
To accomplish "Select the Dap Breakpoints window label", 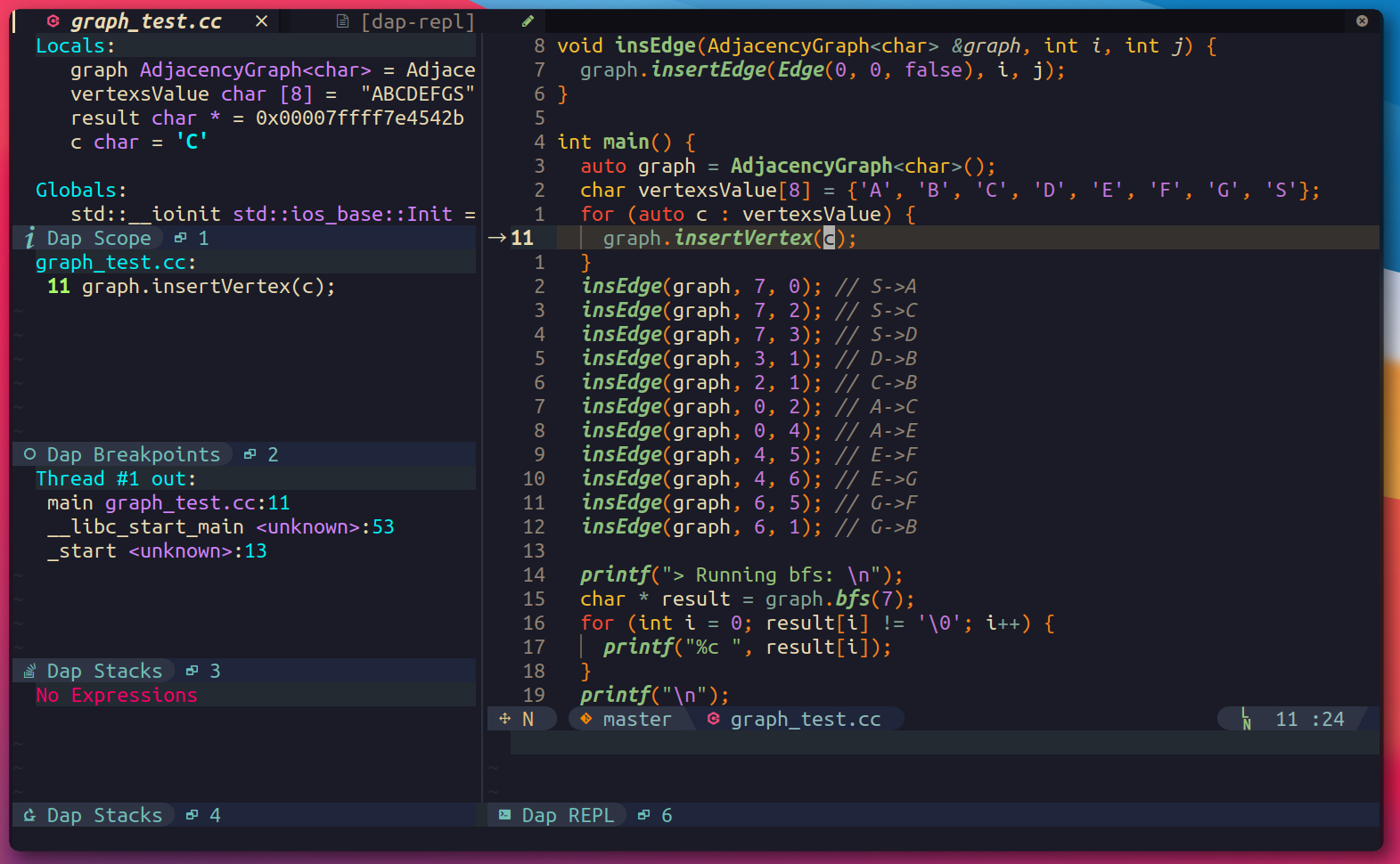I will tap(134, 454).
